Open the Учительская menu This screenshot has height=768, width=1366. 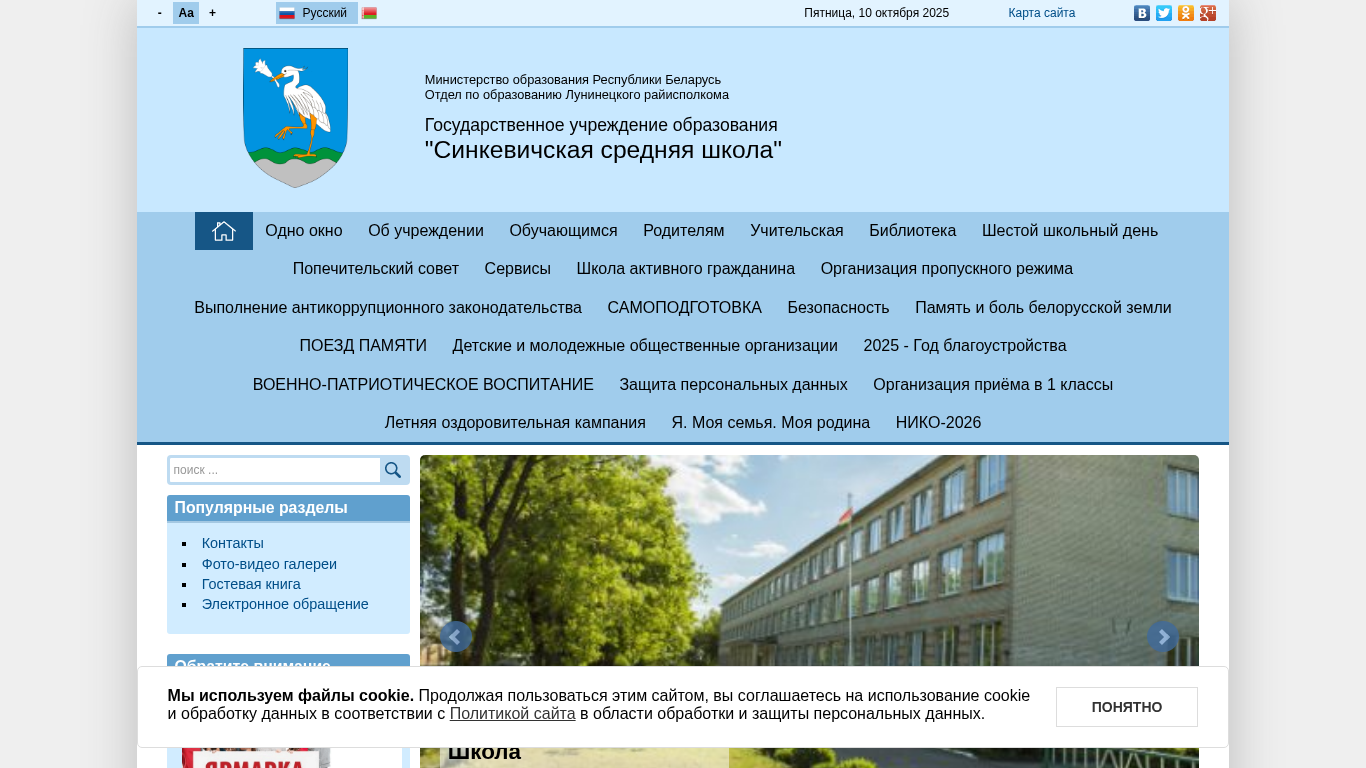tap(797, 231)
